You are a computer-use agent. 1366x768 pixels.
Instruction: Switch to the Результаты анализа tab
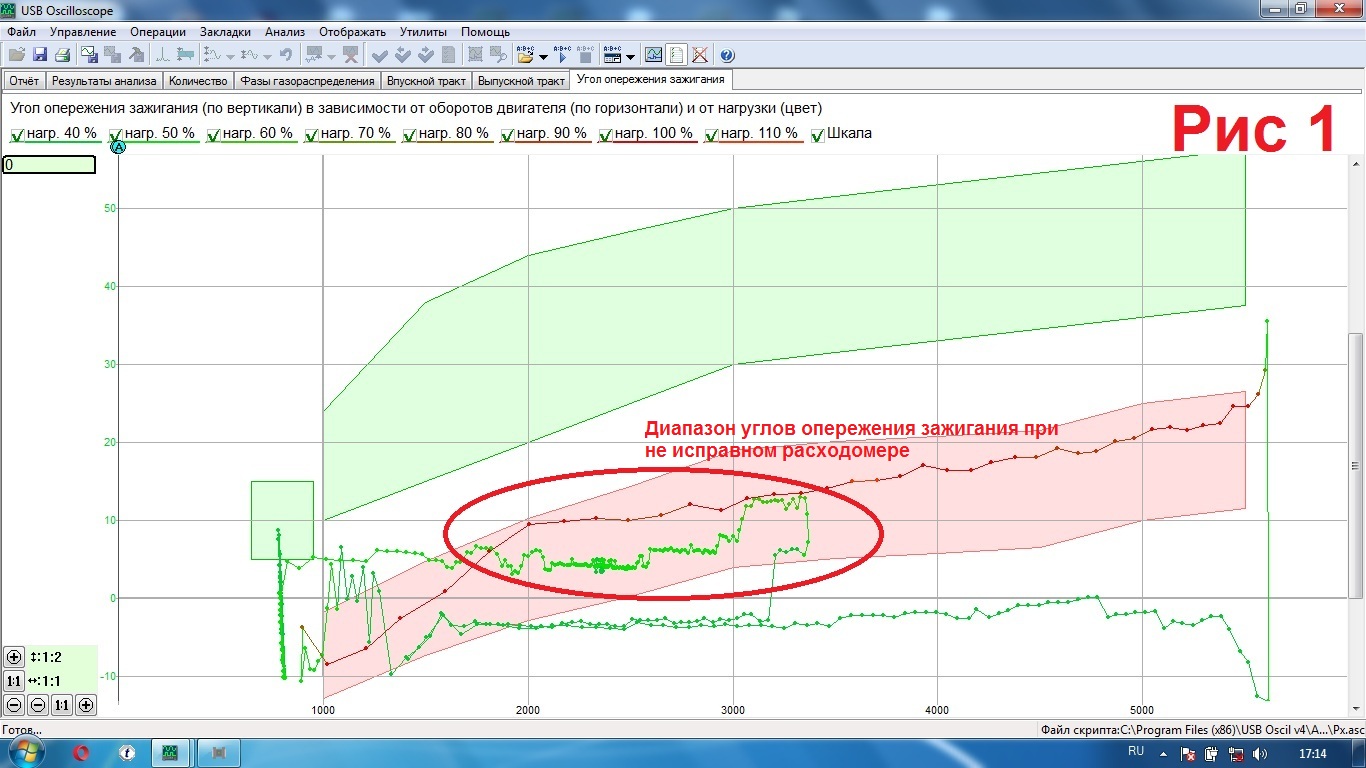104,81
